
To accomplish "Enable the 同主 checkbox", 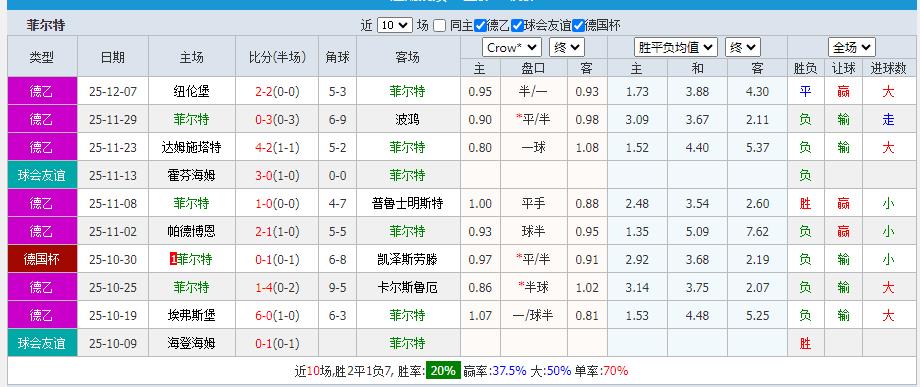I will click(439, 25).
